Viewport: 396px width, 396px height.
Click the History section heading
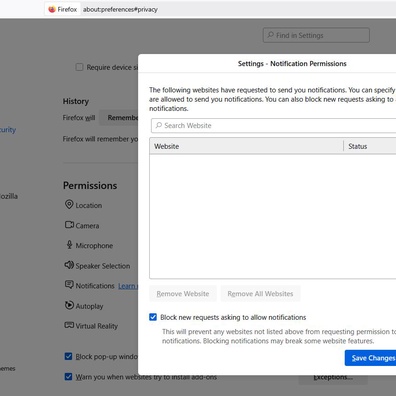[76, 101]
